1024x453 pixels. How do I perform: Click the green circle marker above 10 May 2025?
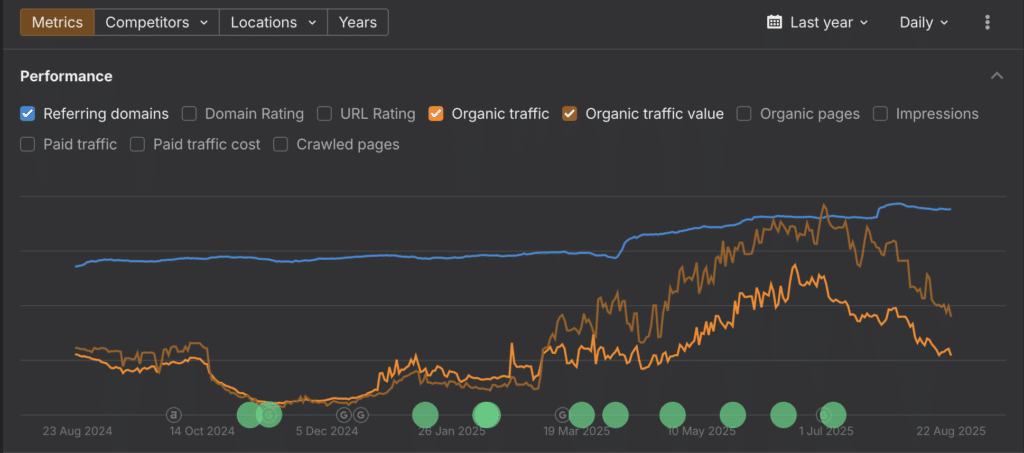tap(672, 414)
